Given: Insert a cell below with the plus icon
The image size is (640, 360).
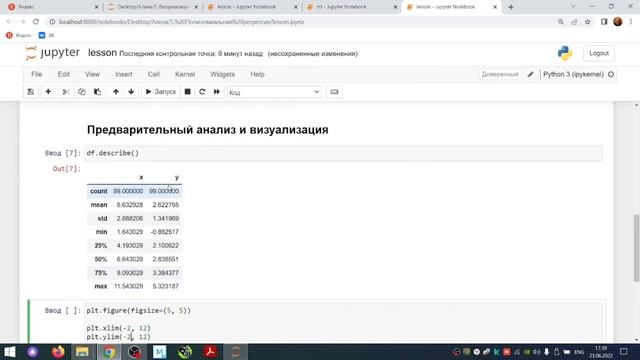Looking at the screenshot, I should tap(48, 92).
